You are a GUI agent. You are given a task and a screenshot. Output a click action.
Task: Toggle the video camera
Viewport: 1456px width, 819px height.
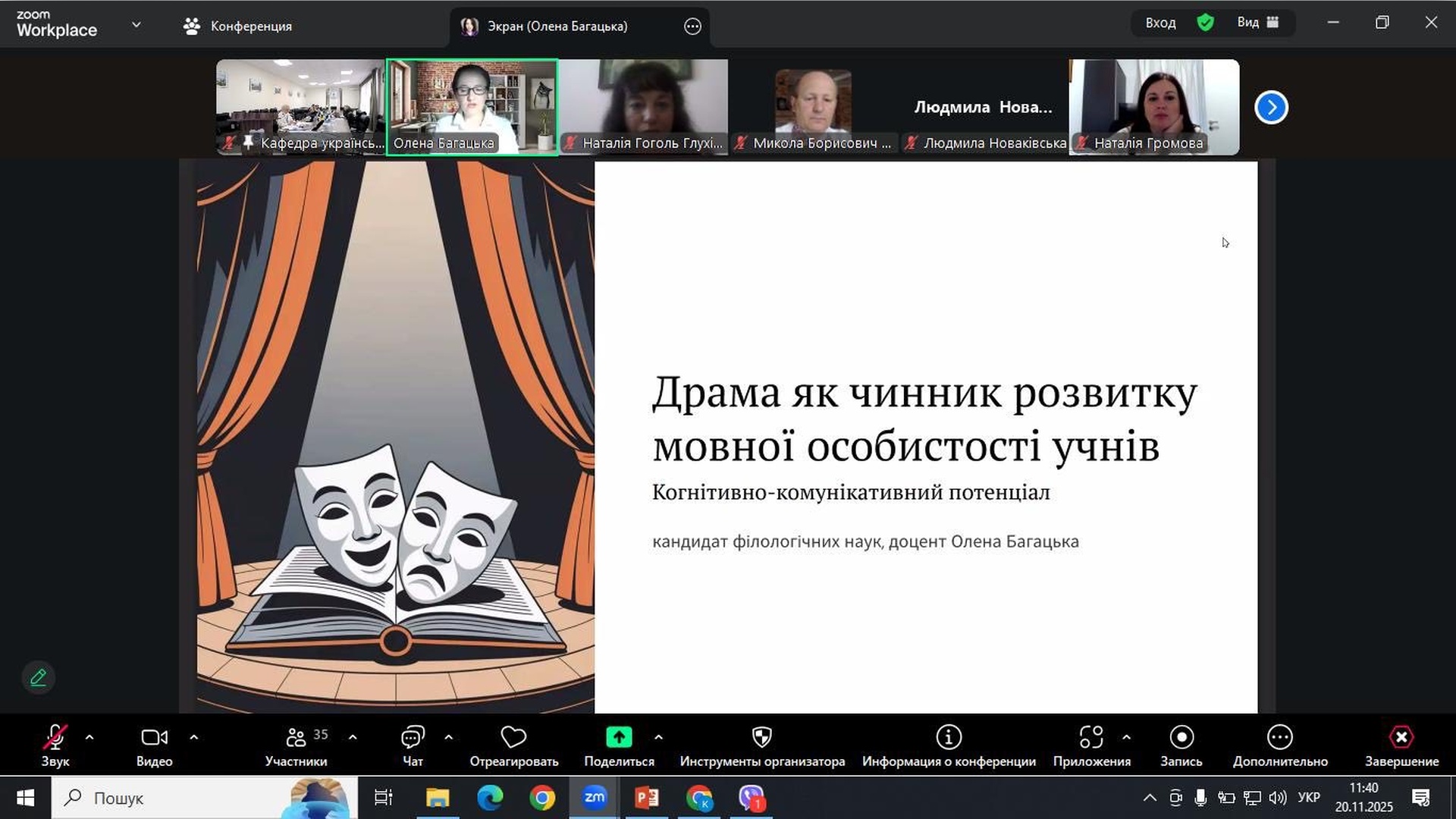pyautogui.click(x=154, y=738)
